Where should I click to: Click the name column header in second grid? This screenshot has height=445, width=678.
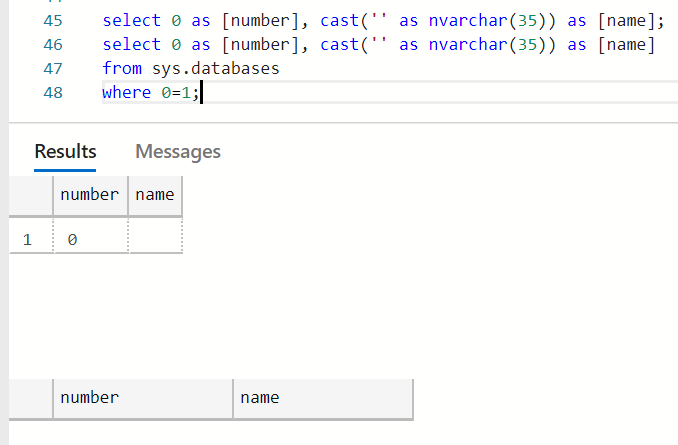pos(323,398)
